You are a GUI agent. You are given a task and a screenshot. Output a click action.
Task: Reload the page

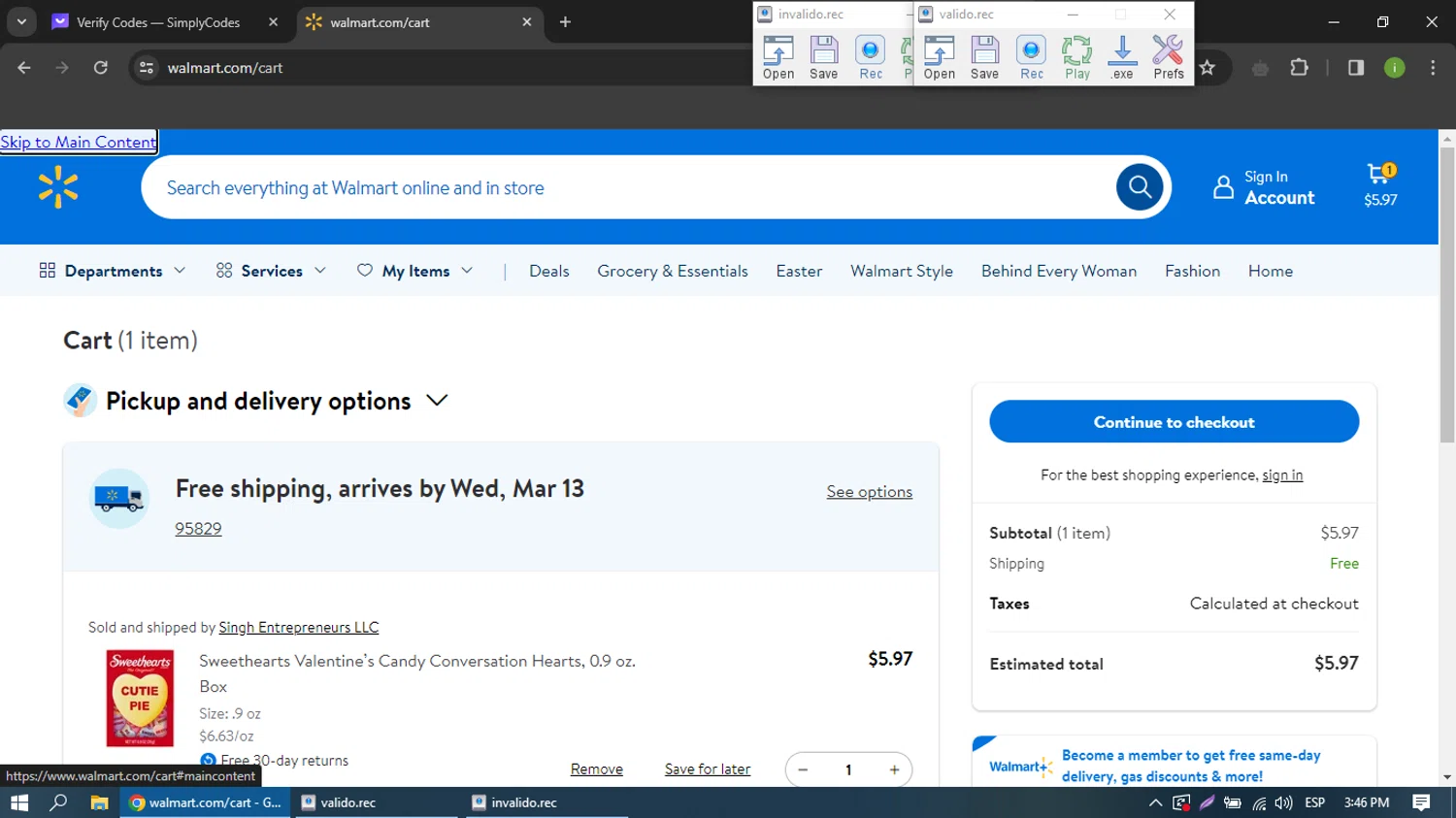[x=101, y=68]
